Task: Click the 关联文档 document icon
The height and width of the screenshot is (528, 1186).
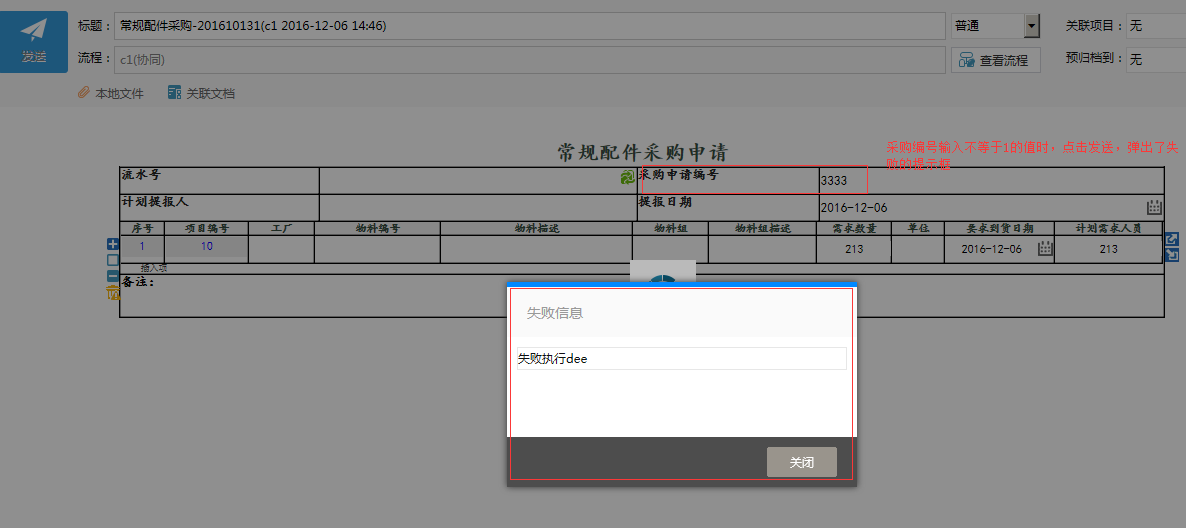Action: pos(174,93)
